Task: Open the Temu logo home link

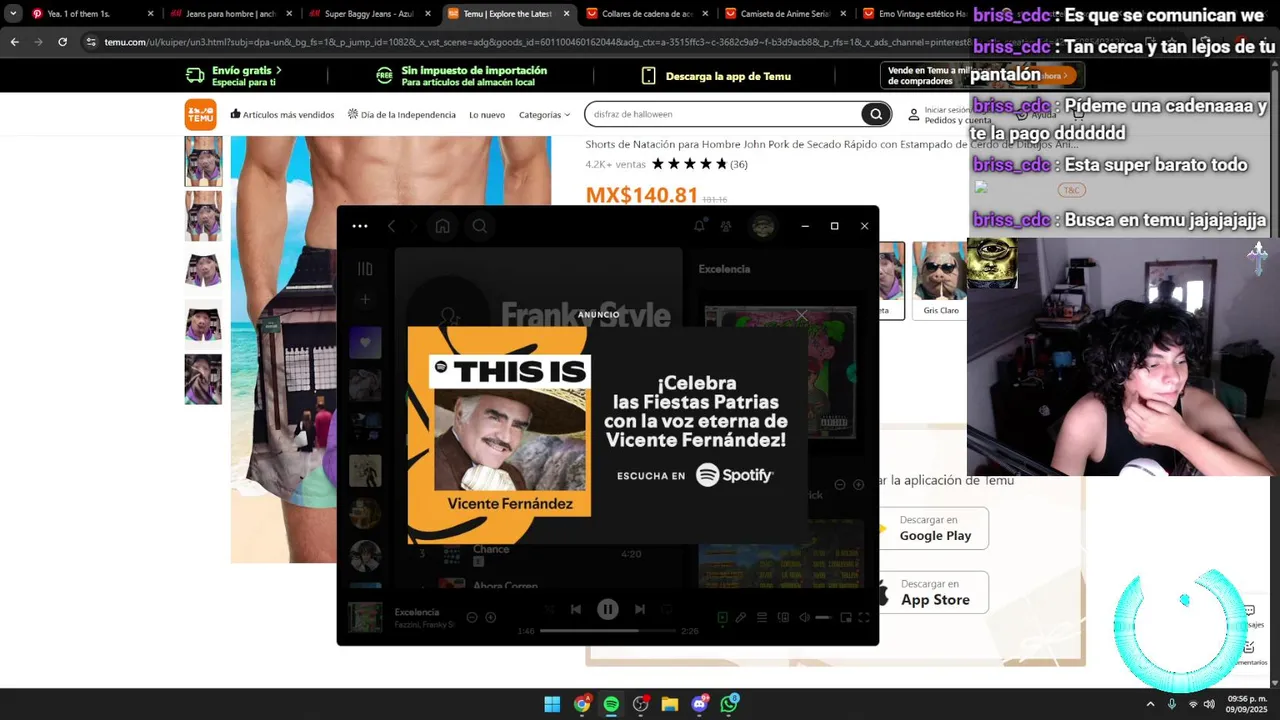Action: point(200,114)
